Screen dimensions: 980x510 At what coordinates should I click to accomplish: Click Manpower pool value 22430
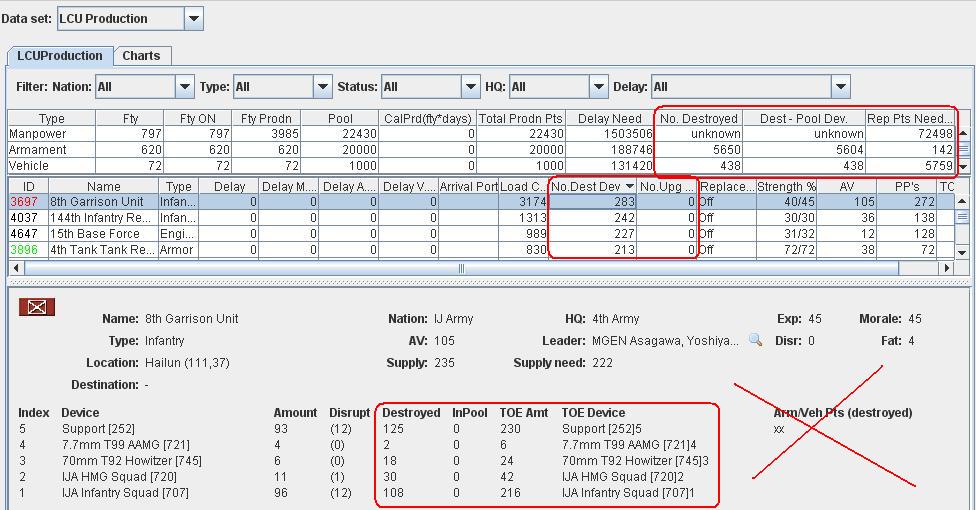click(359, 134)
